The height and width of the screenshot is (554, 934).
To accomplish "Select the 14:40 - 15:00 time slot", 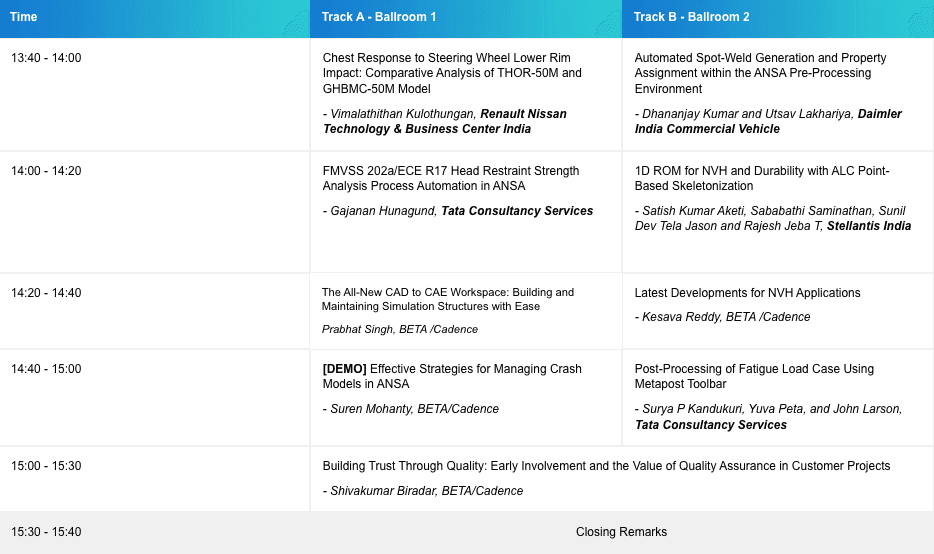I will (x=46, y=369).
